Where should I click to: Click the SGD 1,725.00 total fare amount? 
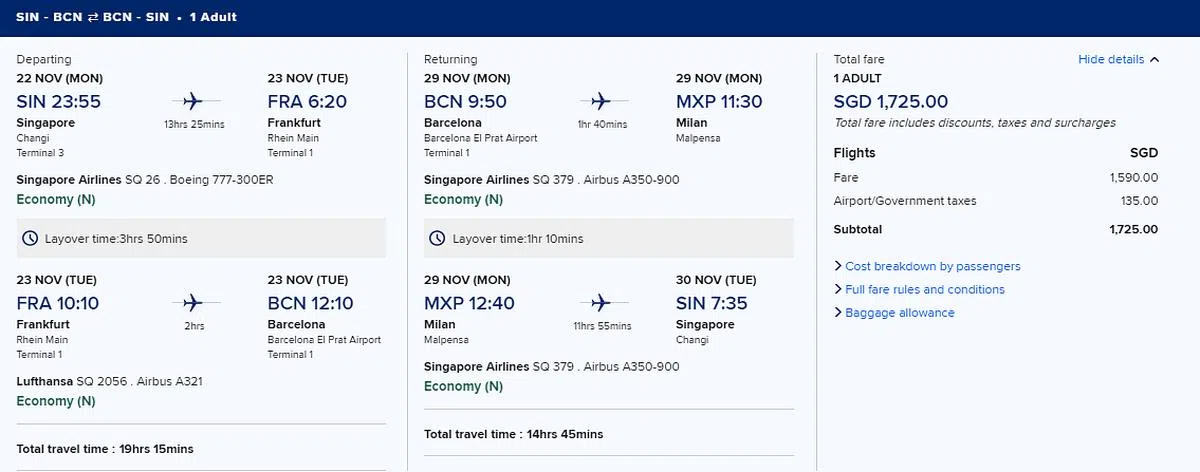click(891, 101)
